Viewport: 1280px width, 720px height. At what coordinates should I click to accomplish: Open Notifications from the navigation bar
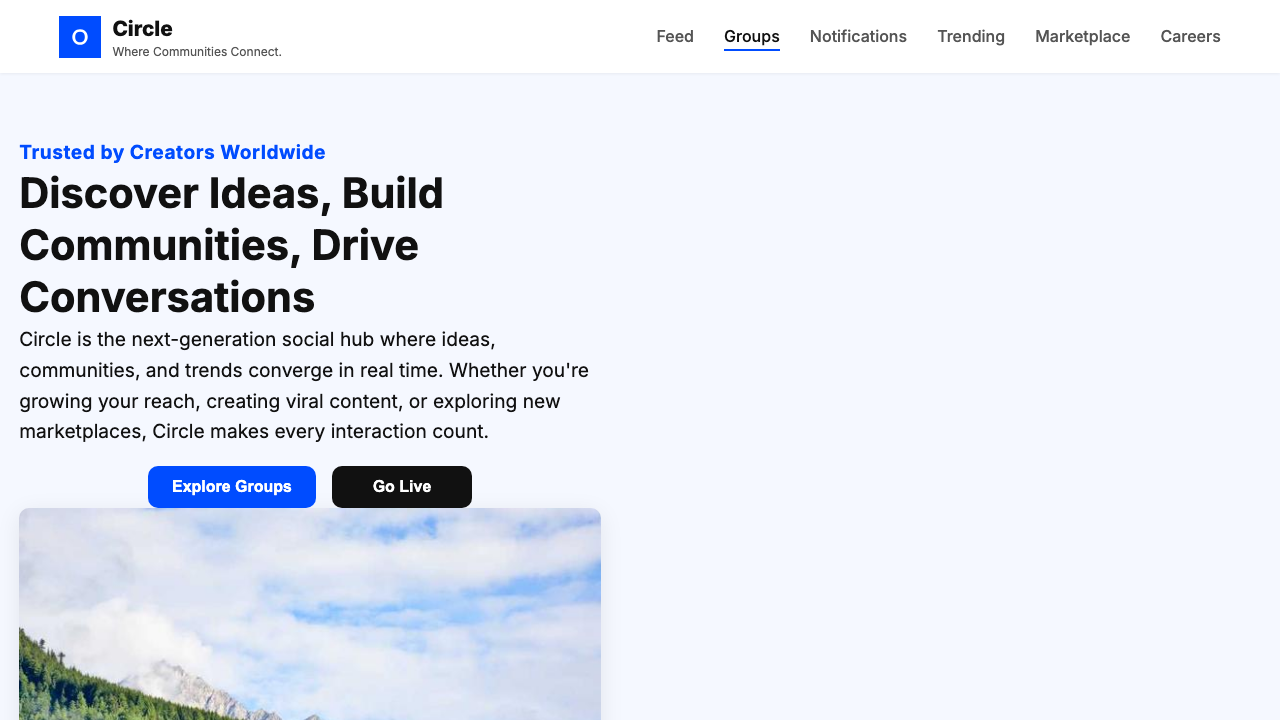click(x=858, y=37)
